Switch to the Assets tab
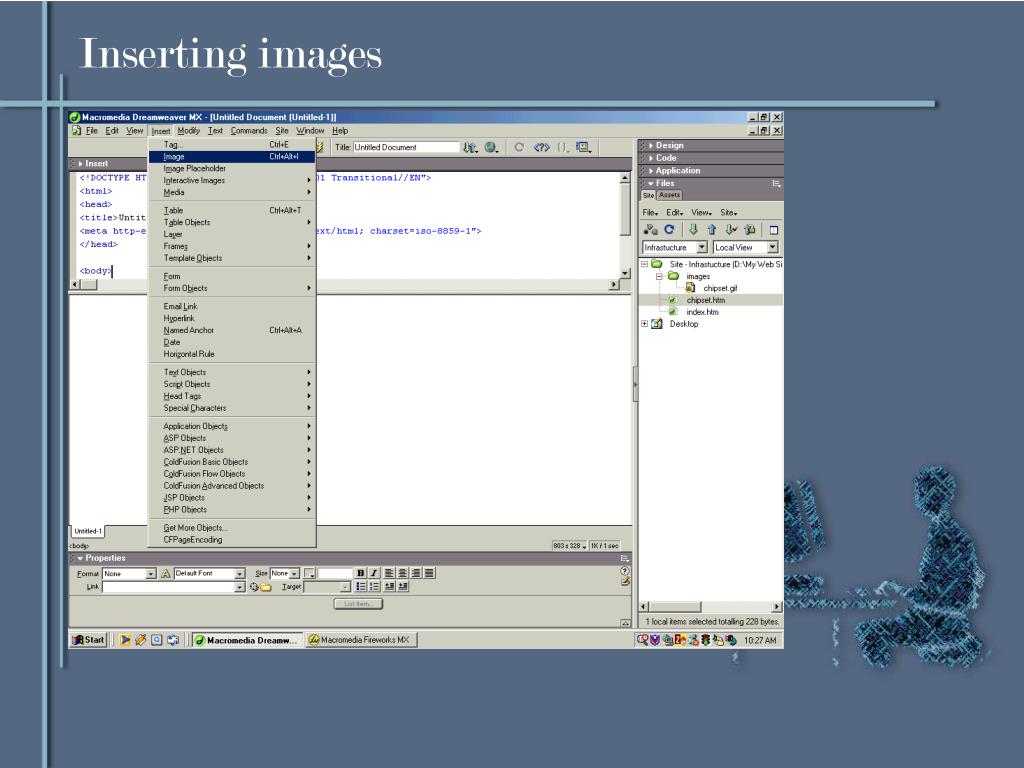This screenshot has width=1024, height=768. [669, 195]
